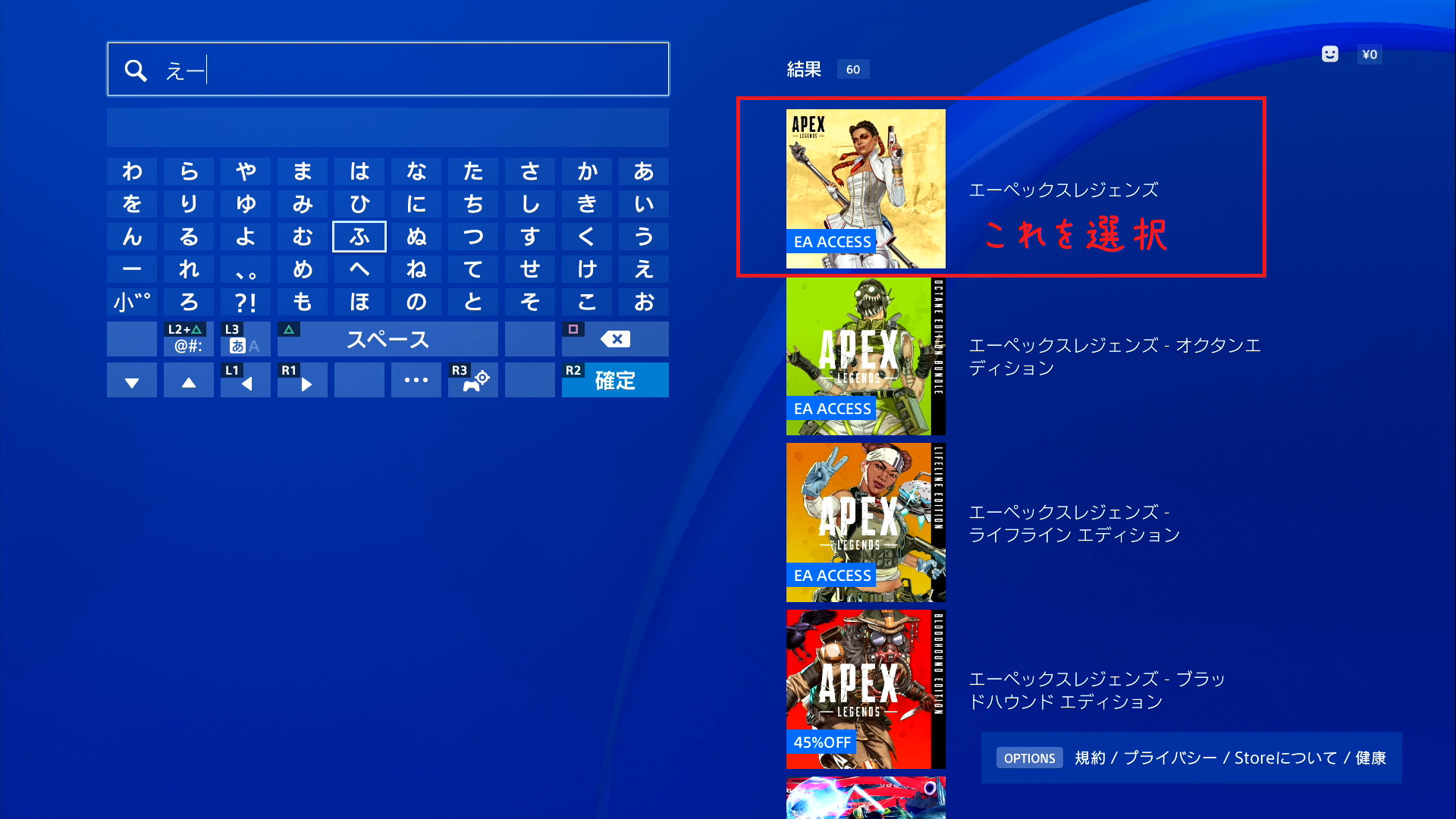Tap the 小゛゜ modifier key
The height and width of the screenshot is (819, 1456).
[x=132, y=302]
